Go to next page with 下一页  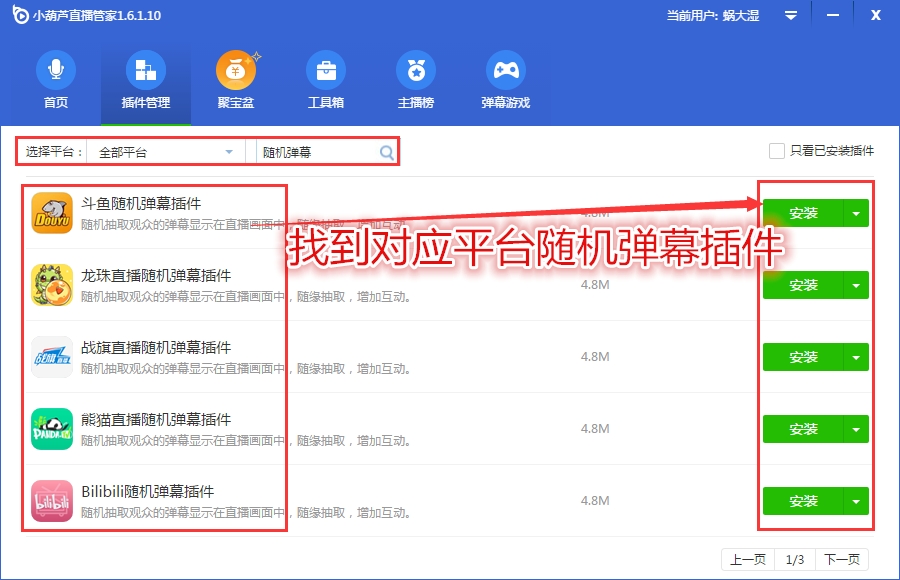pos(842,559)
